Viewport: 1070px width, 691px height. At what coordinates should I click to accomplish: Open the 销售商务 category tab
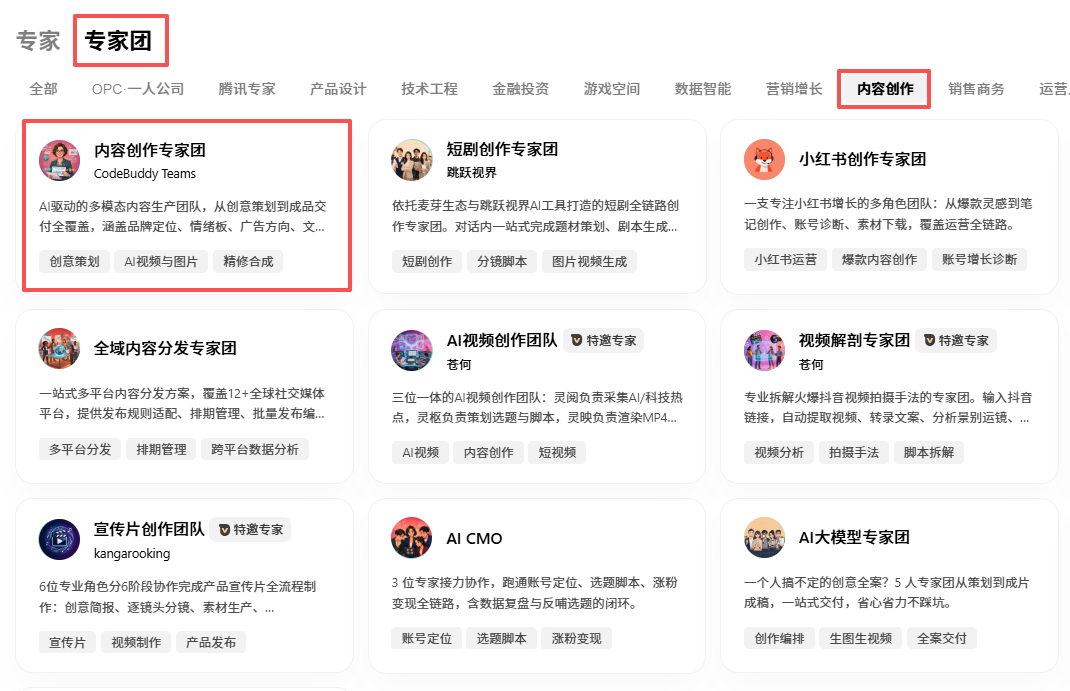pyautogui.click(x=977, y=89)
